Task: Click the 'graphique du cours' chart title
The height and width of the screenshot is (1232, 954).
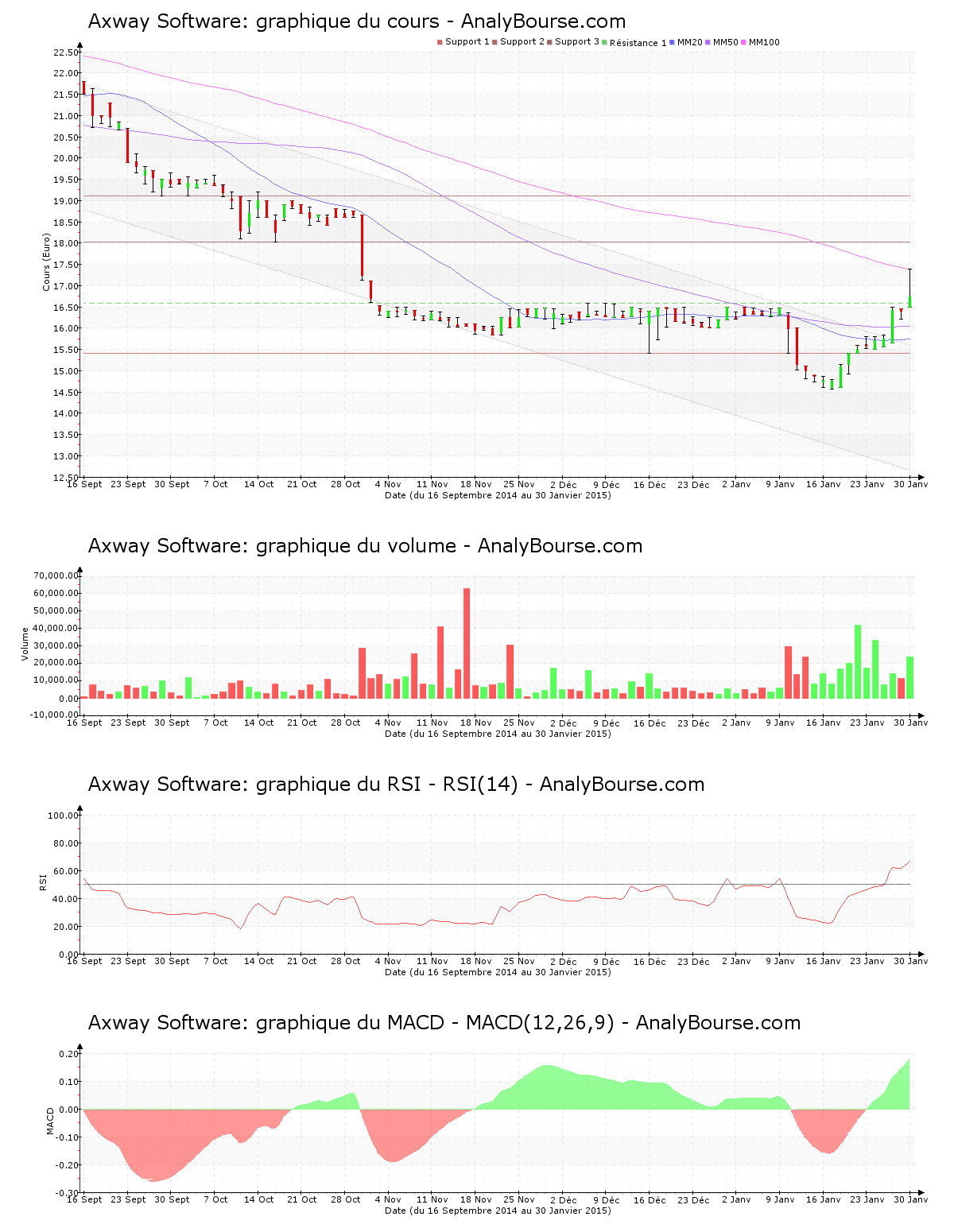Action: 357,21
